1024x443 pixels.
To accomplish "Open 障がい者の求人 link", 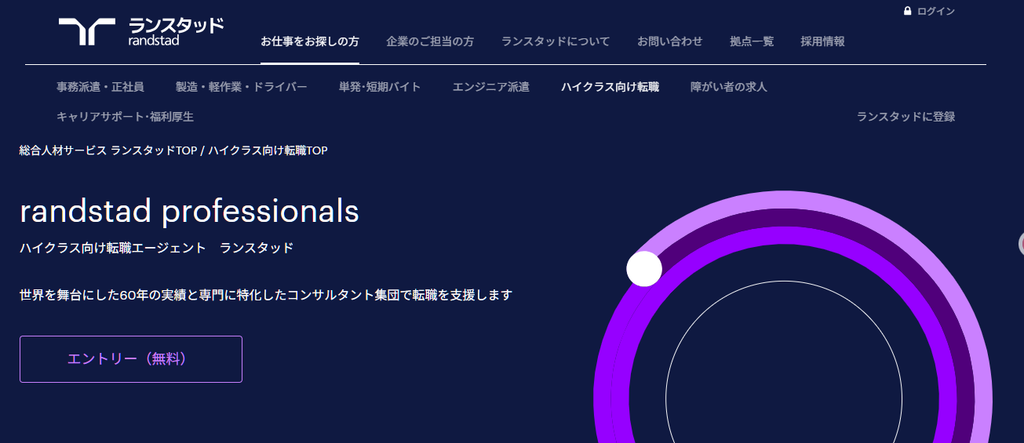I will 729,87.
